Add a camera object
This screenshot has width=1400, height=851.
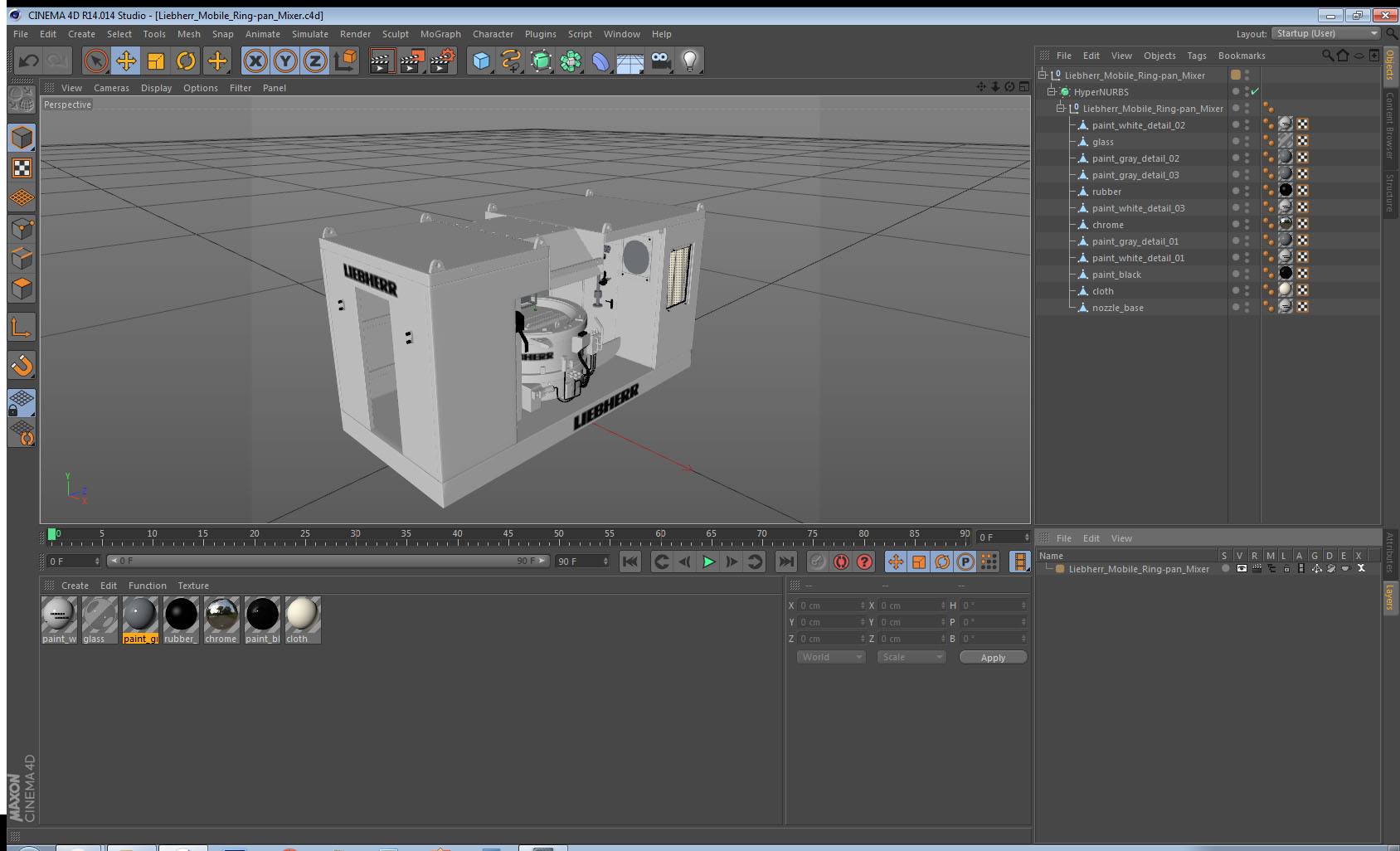click(660, 61)
